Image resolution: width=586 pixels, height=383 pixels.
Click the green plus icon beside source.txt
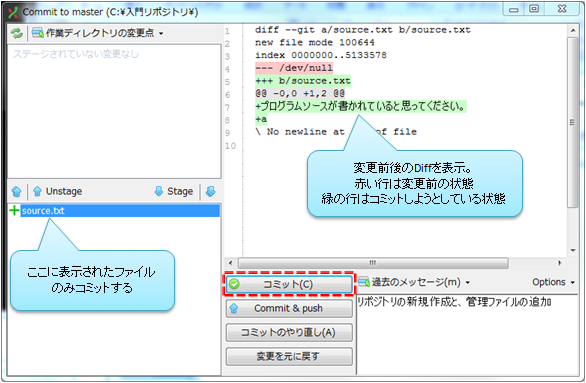click(x=14, y=211)
